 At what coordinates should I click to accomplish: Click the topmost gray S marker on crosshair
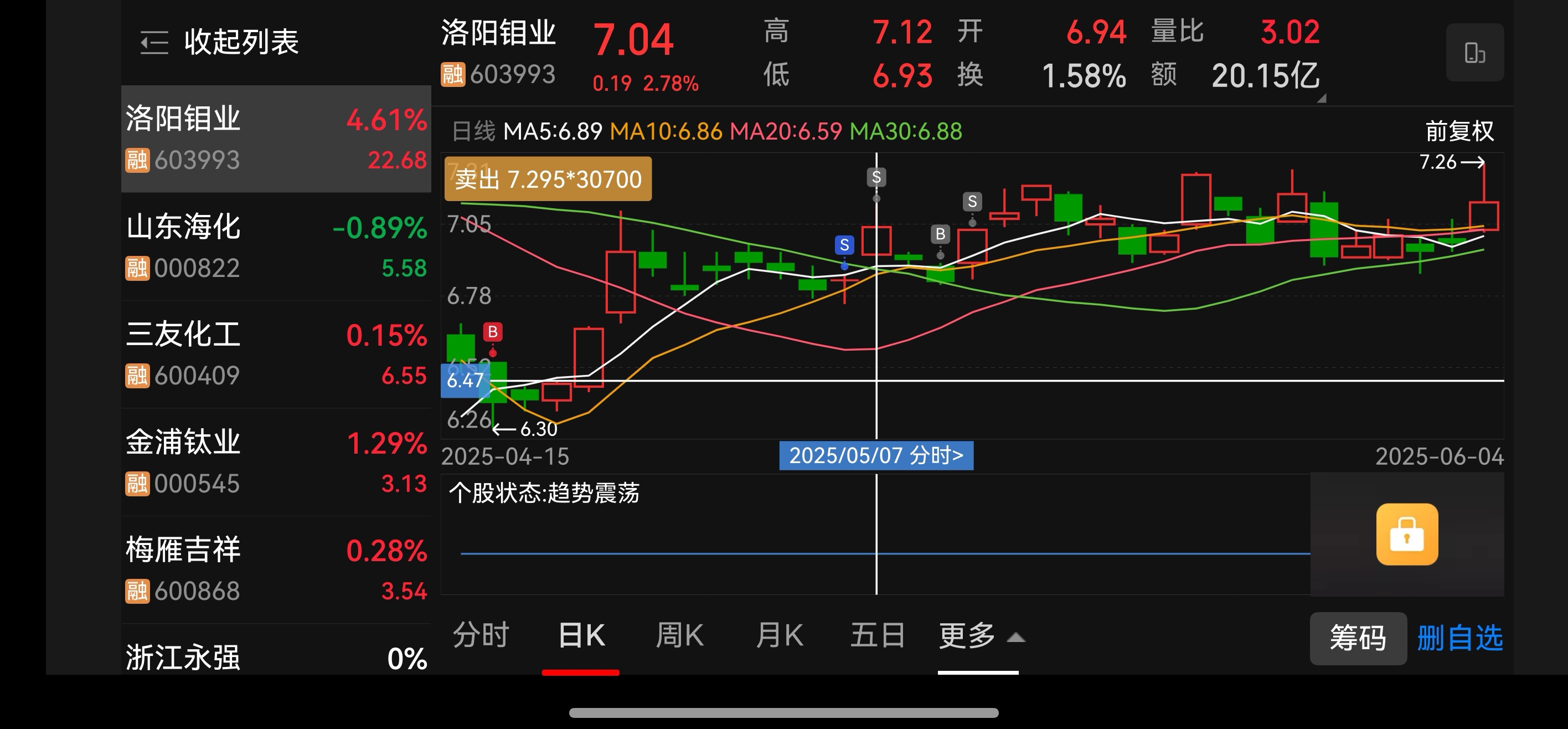tap(876, 177)
